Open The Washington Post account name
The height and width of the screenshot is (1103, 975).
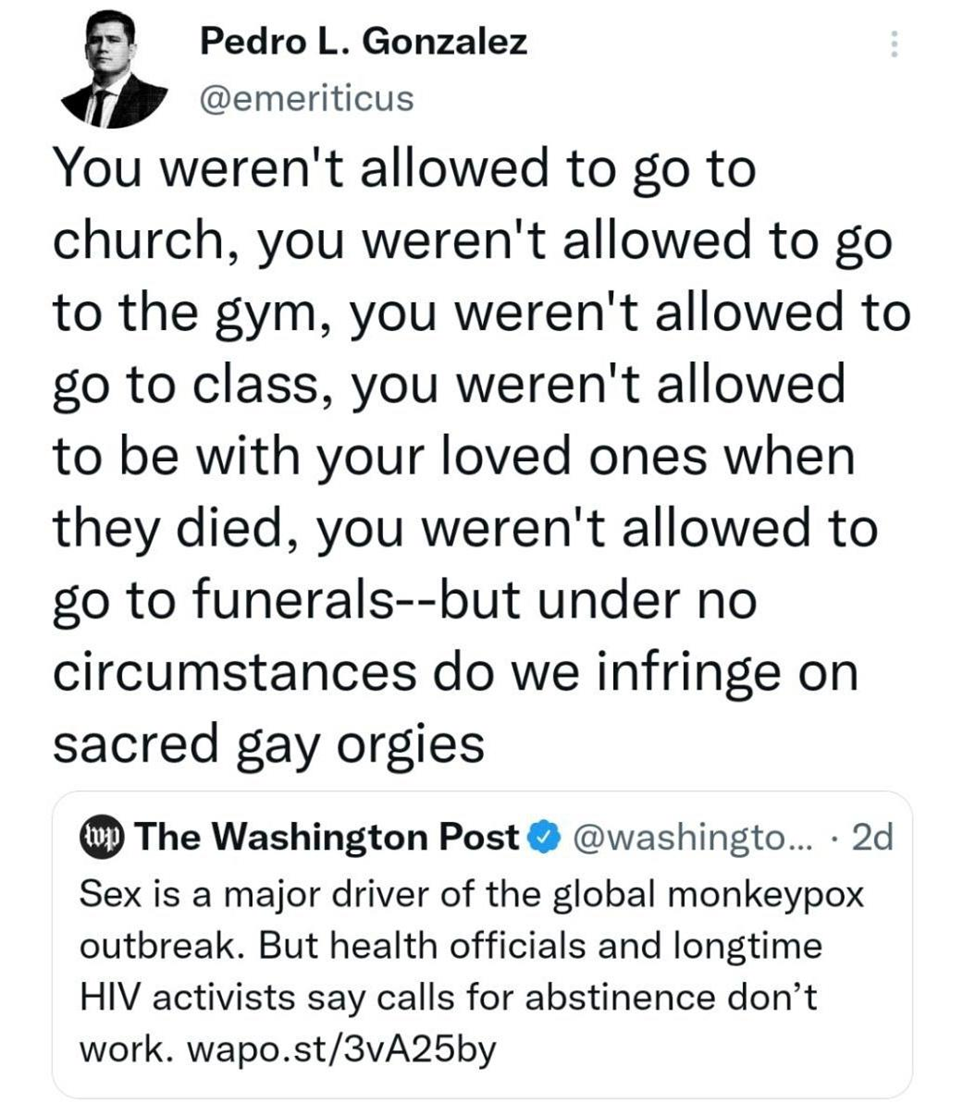324,835
